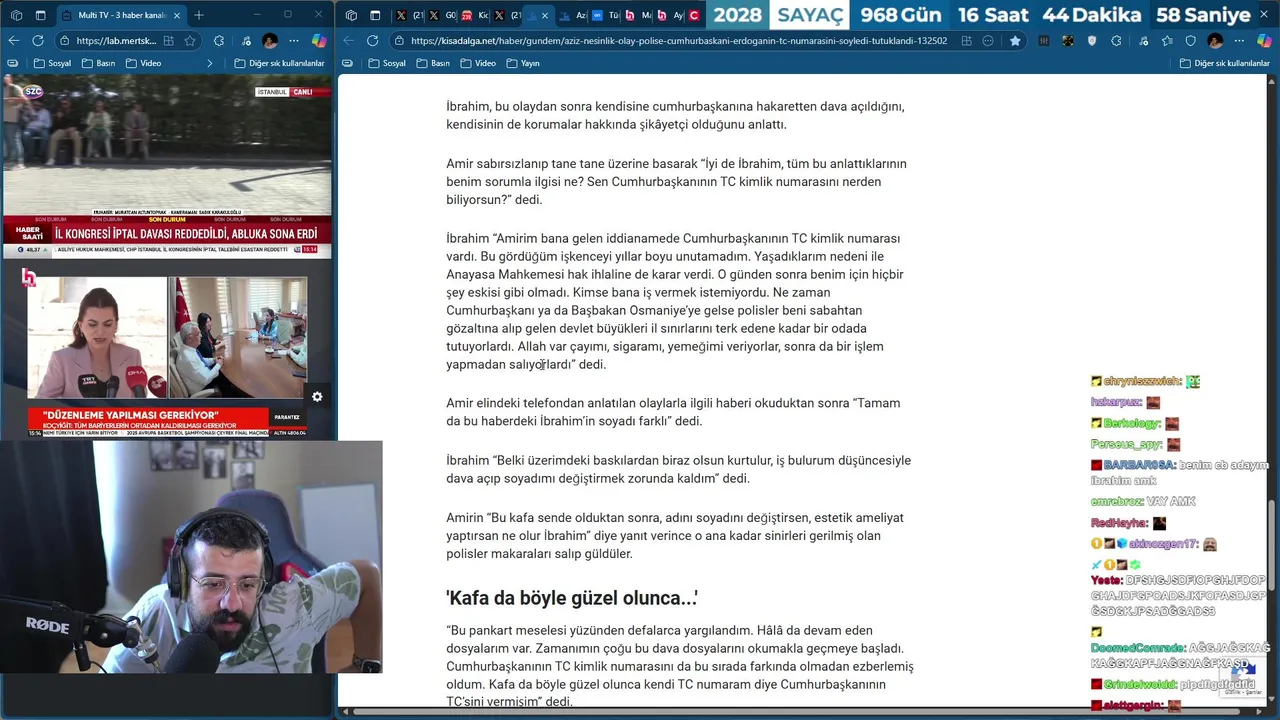The width and height of the screenshot is (1280, 720).
Task: Open tab actions menu in kisadalga window
Action: [375, 15]
